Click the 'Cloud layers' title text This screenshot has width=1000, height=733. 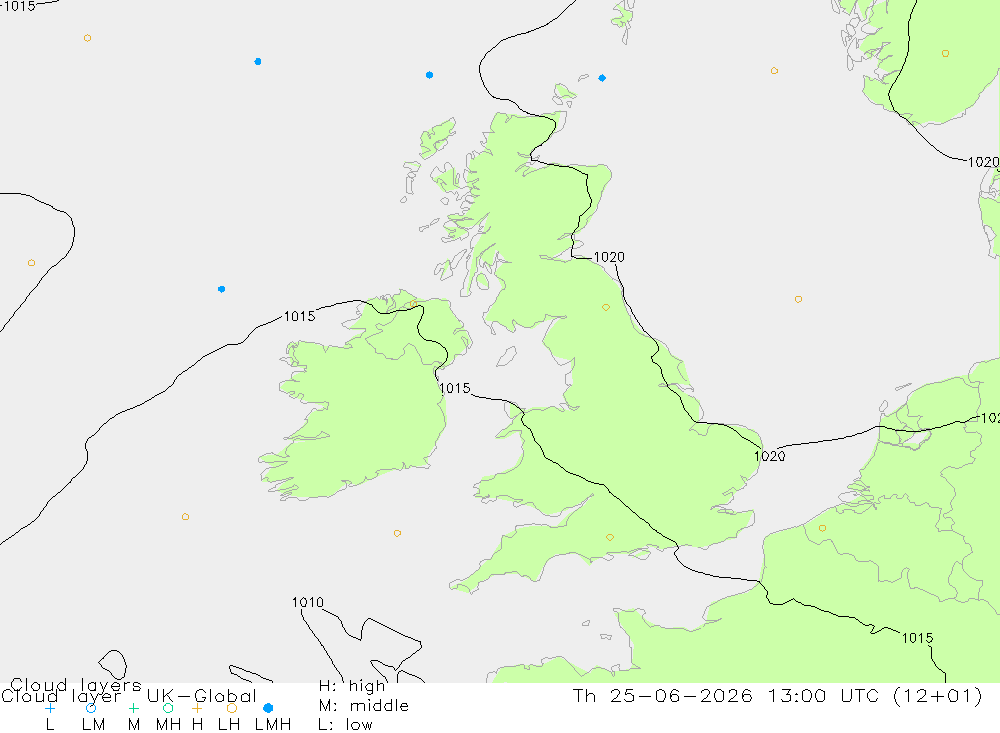75,685
